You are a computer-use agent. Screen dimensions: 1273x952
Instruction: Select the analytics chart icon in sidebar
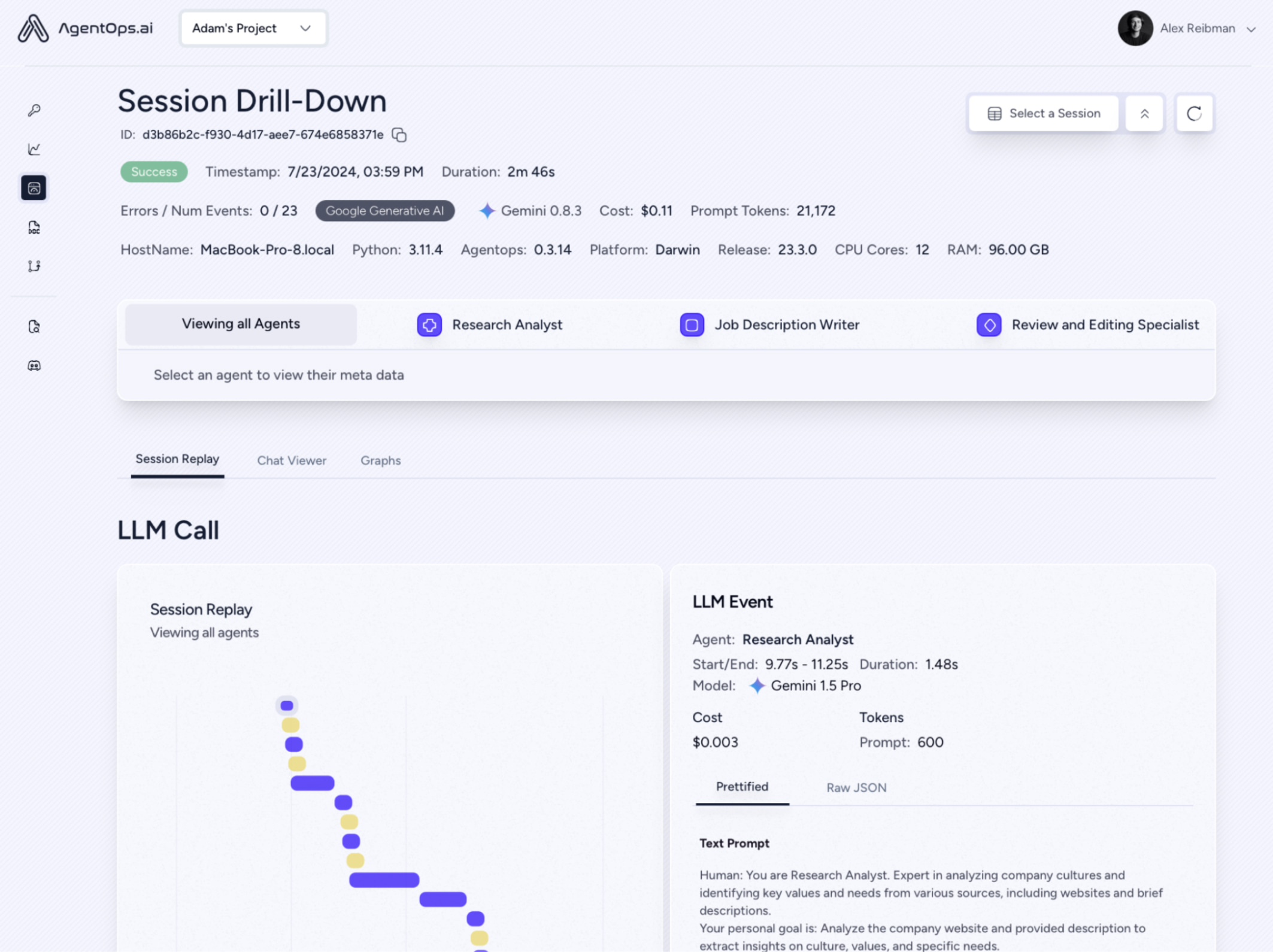point(34,149)
